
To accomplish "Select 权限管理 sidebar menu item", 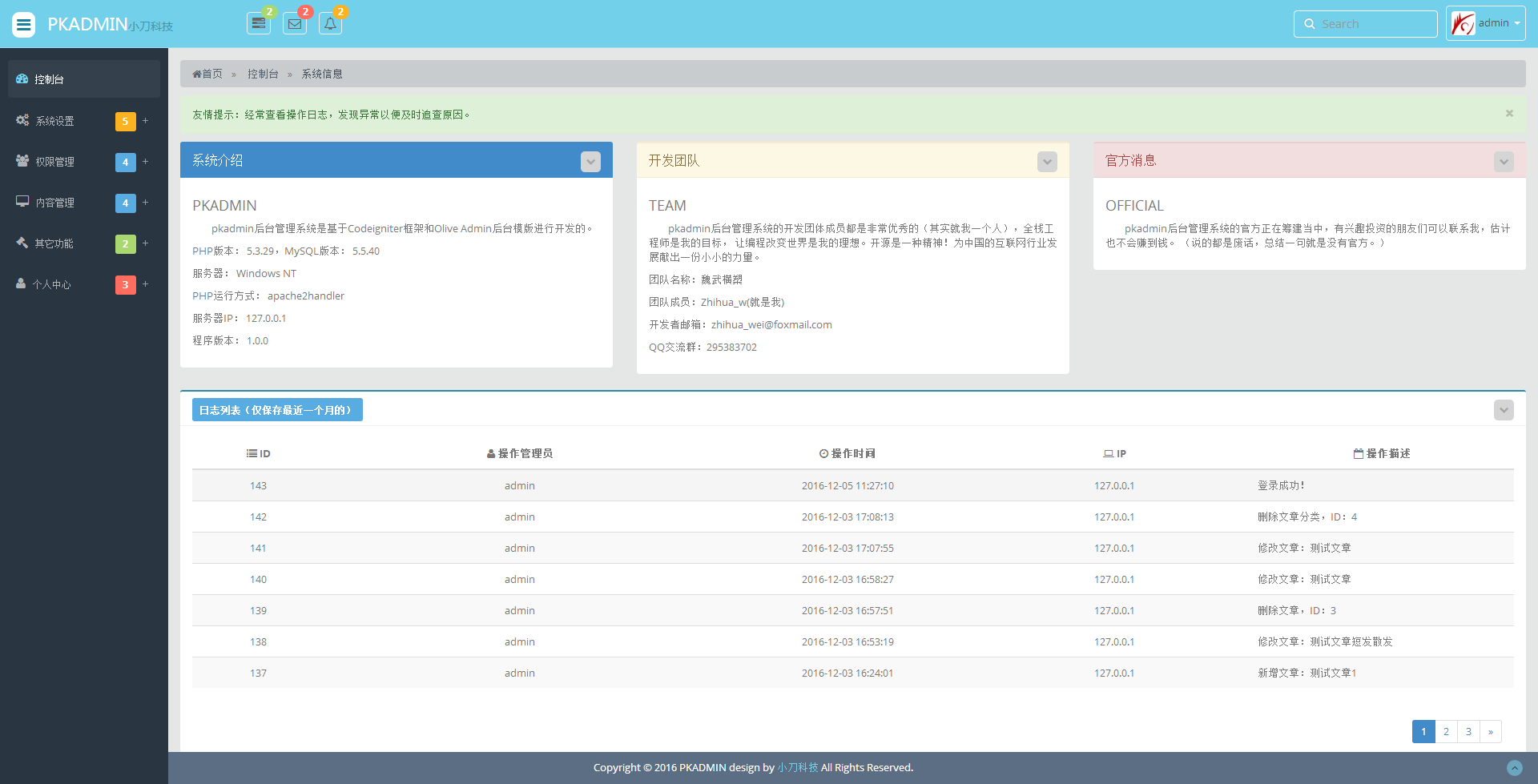I will pyautogui.click(x=84, y=162).
